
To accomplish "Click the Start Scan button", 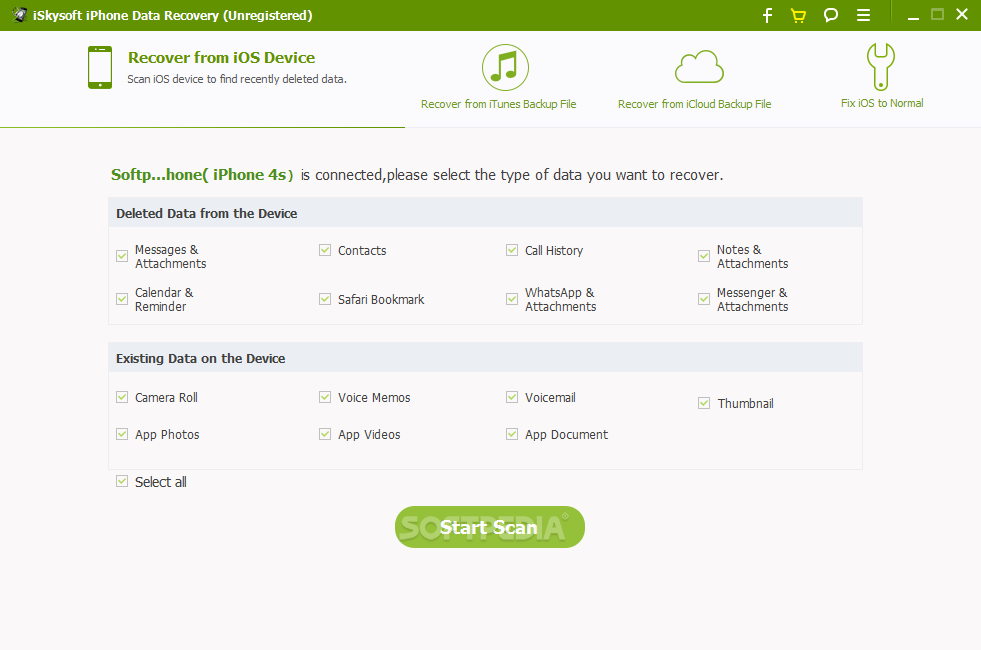I will tap(490, 527).
